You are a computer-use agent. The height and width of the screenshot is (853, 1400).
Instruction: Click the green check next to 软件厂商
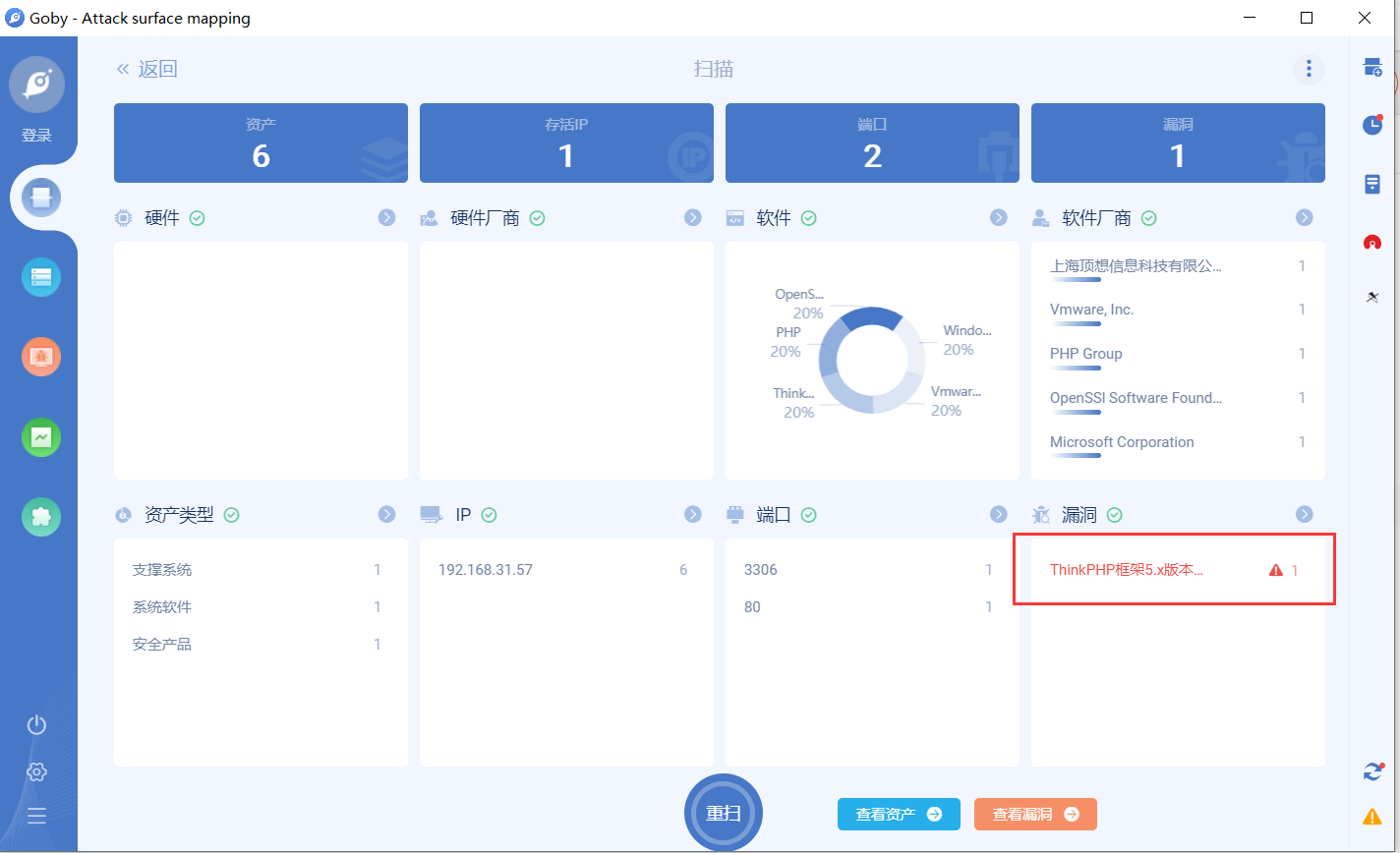click(x=1148, y=218)
